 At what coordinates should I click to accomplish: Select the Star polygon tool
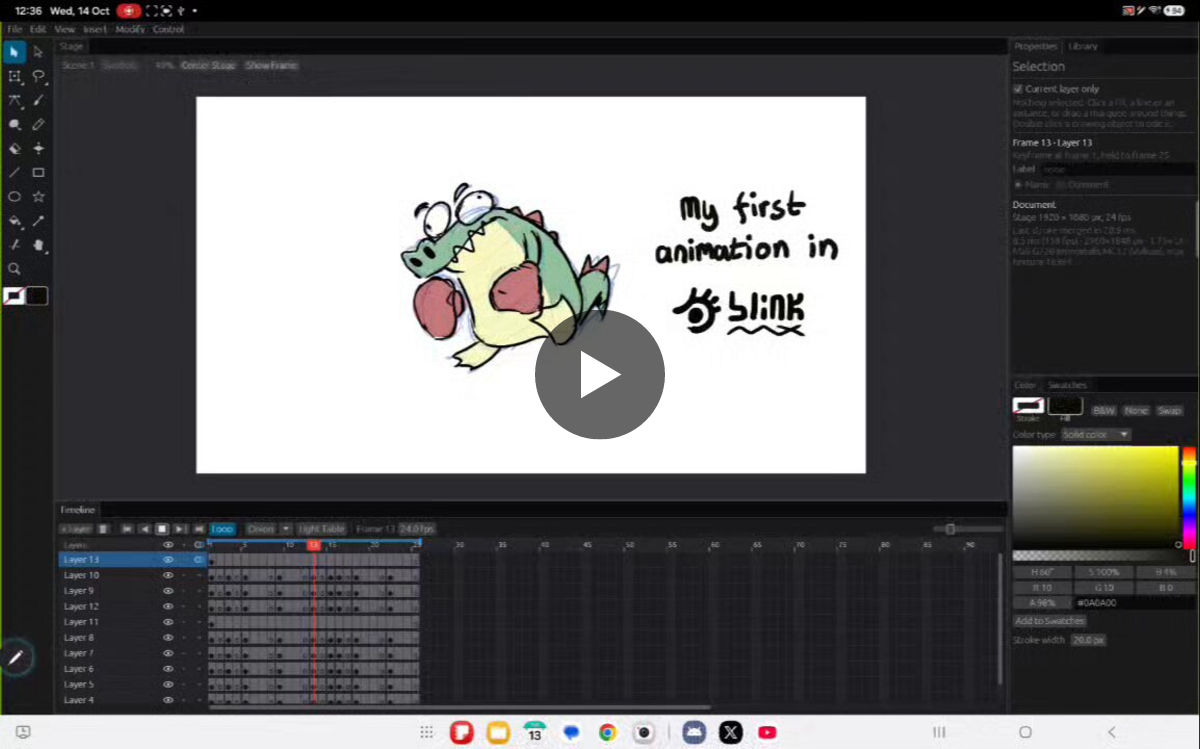tap(38, 196)
